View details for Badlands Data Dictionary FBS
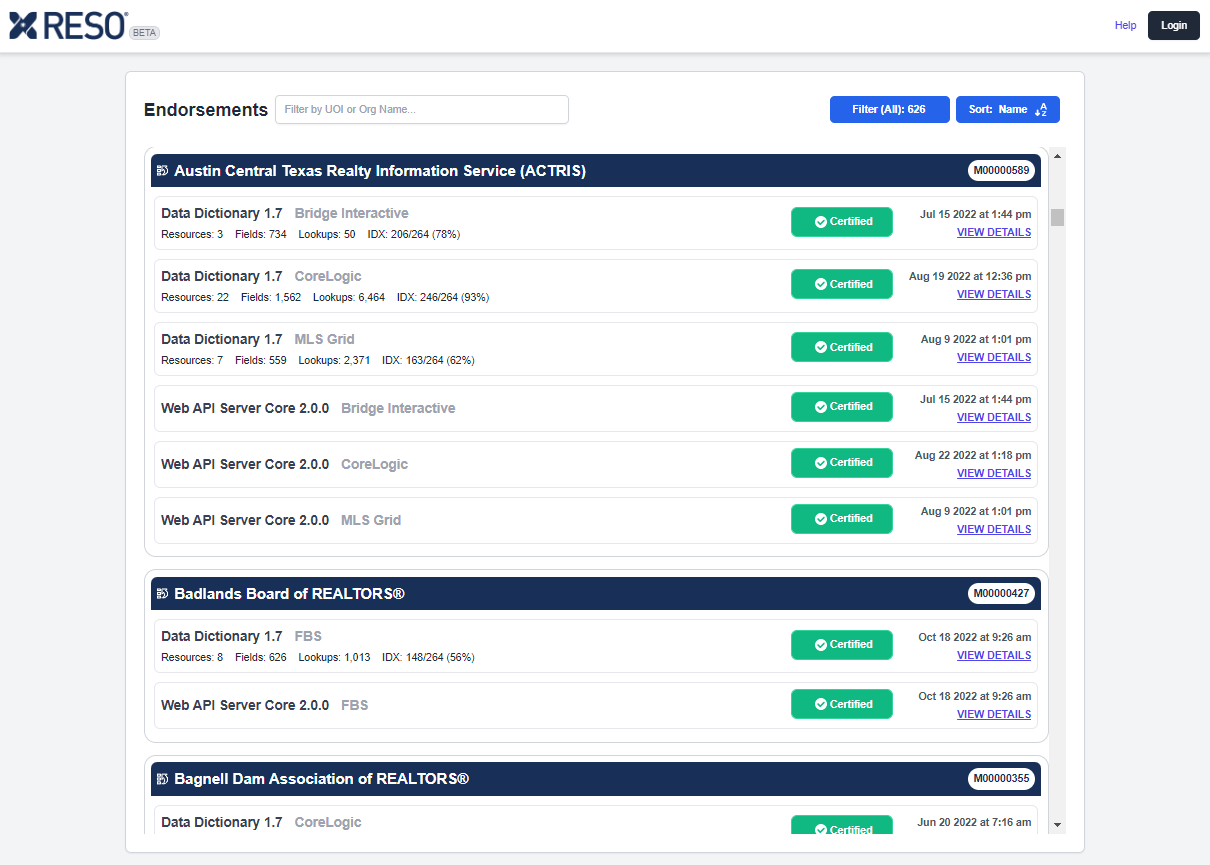 [x=994, y=656]
